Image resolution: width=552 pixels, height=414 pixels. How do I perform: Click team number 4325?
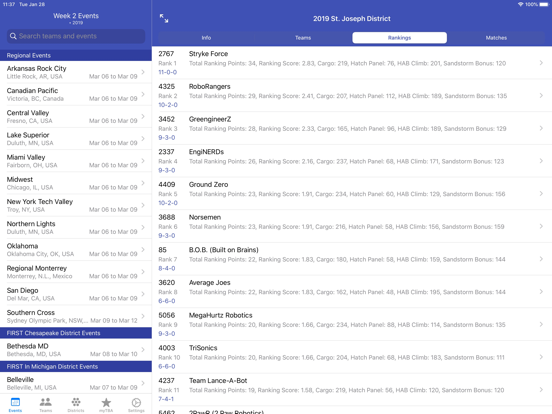point(167,86)
